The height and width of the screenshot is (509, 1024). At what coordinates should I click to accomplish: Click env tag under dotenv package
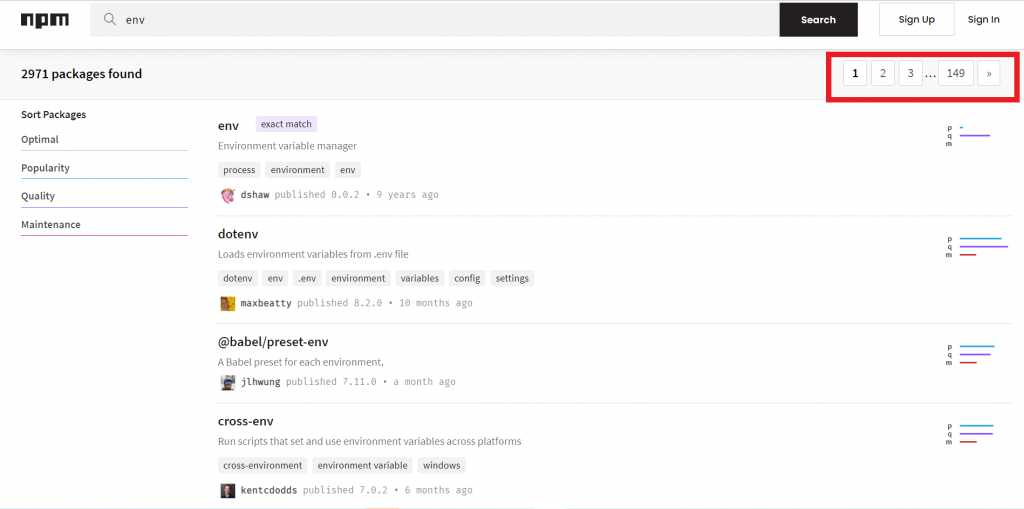pos(276,278)
